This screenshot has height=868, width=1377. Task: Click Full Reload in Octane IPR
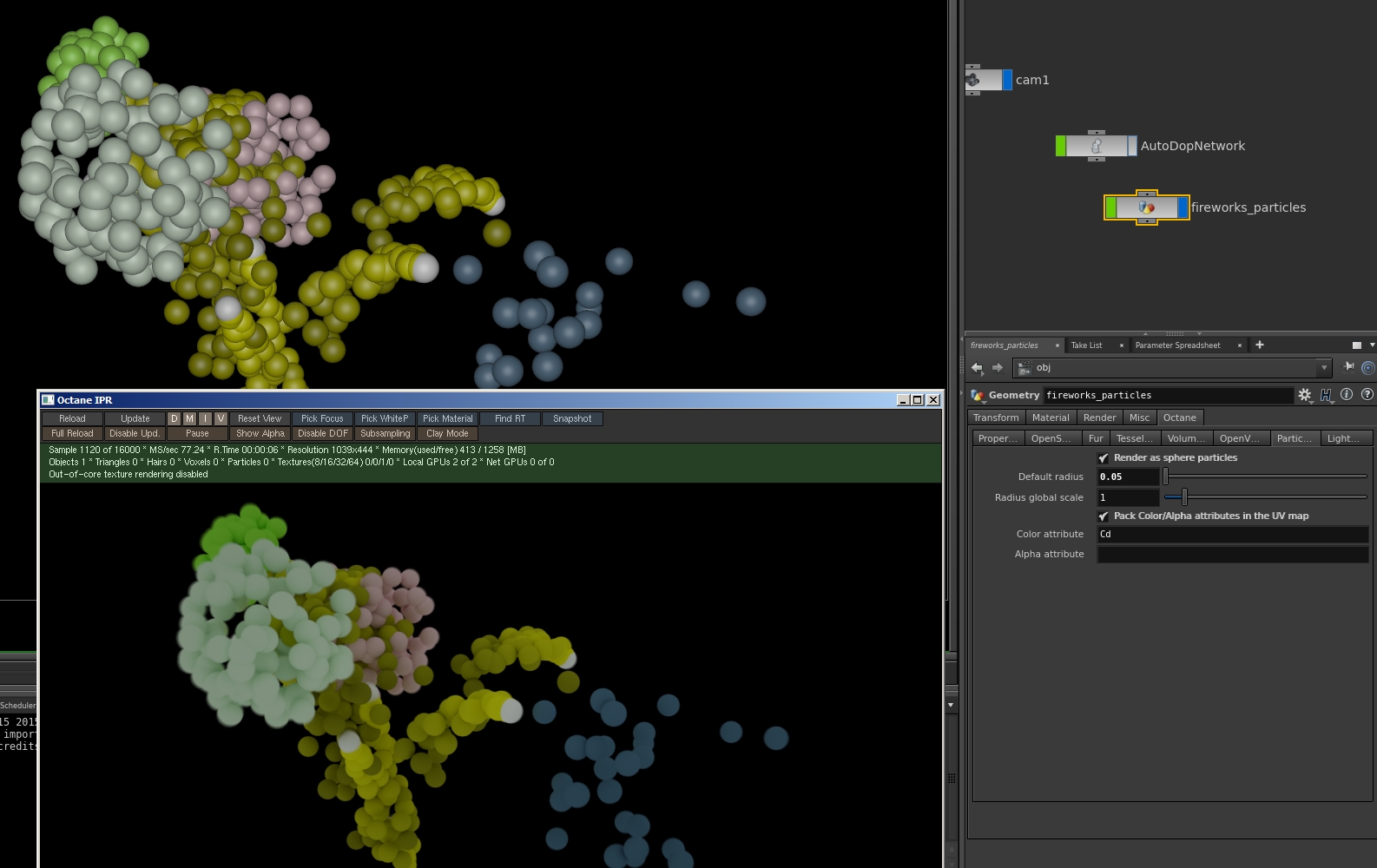point(72,433)
